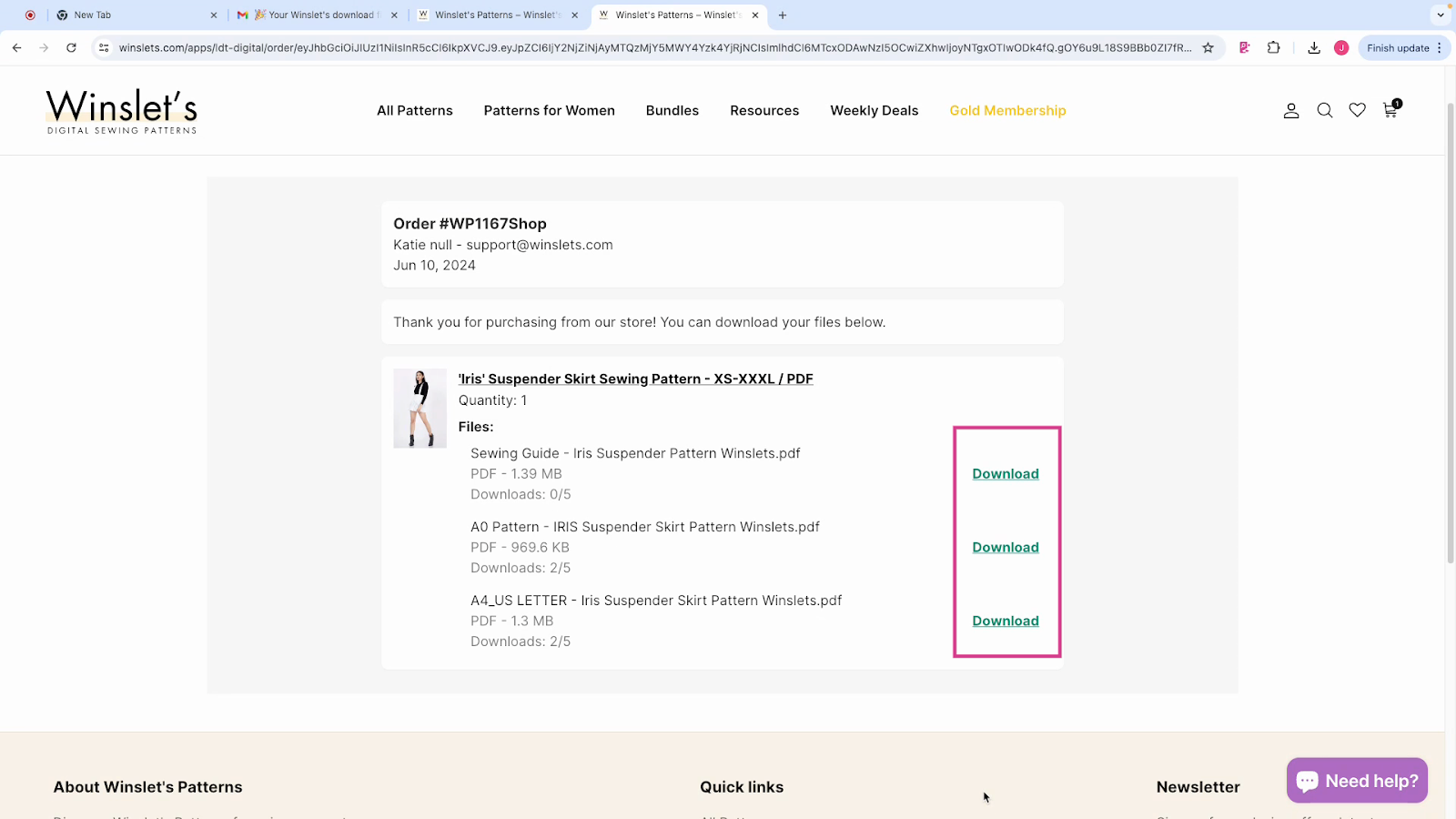The height and width of the screenshot is (819, 1456).
Task: Close the active Winslet's Patterns tab
Action: tap(755, 15)
